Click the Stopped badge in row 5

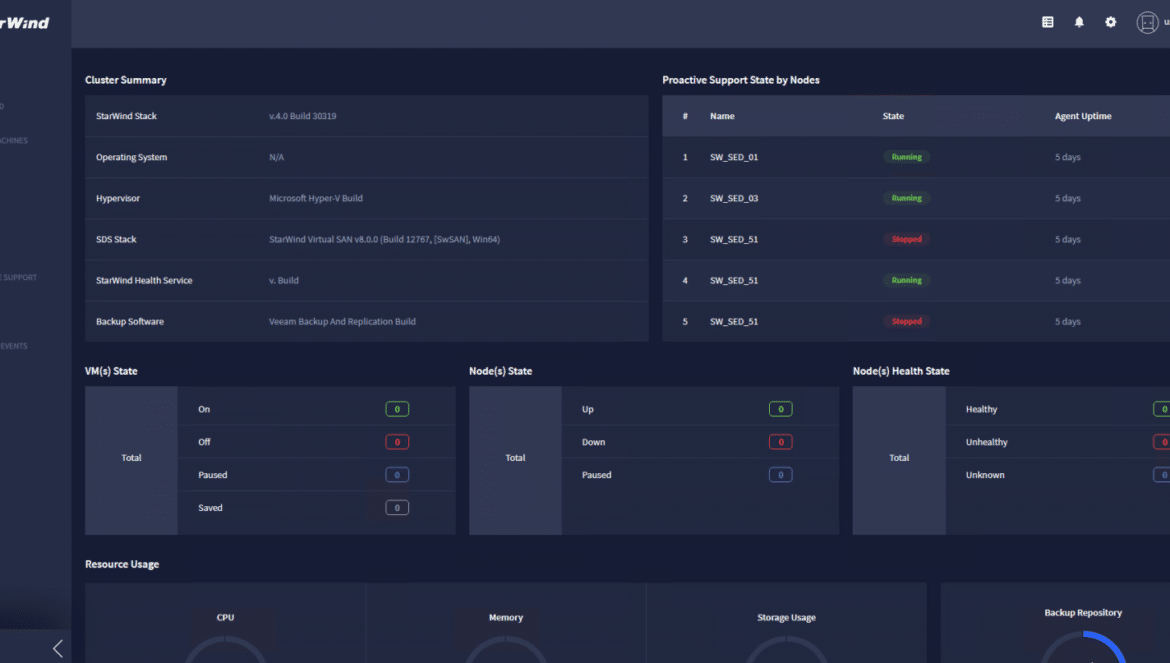point(907,321)
